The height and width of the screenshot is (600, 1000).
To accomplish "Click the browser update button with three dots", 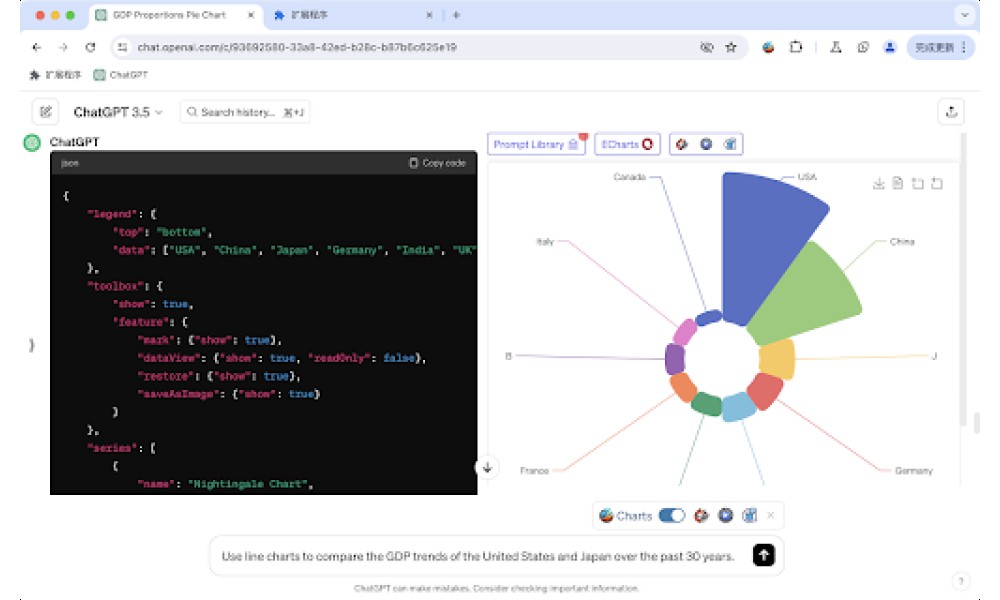I will [941, 47].
